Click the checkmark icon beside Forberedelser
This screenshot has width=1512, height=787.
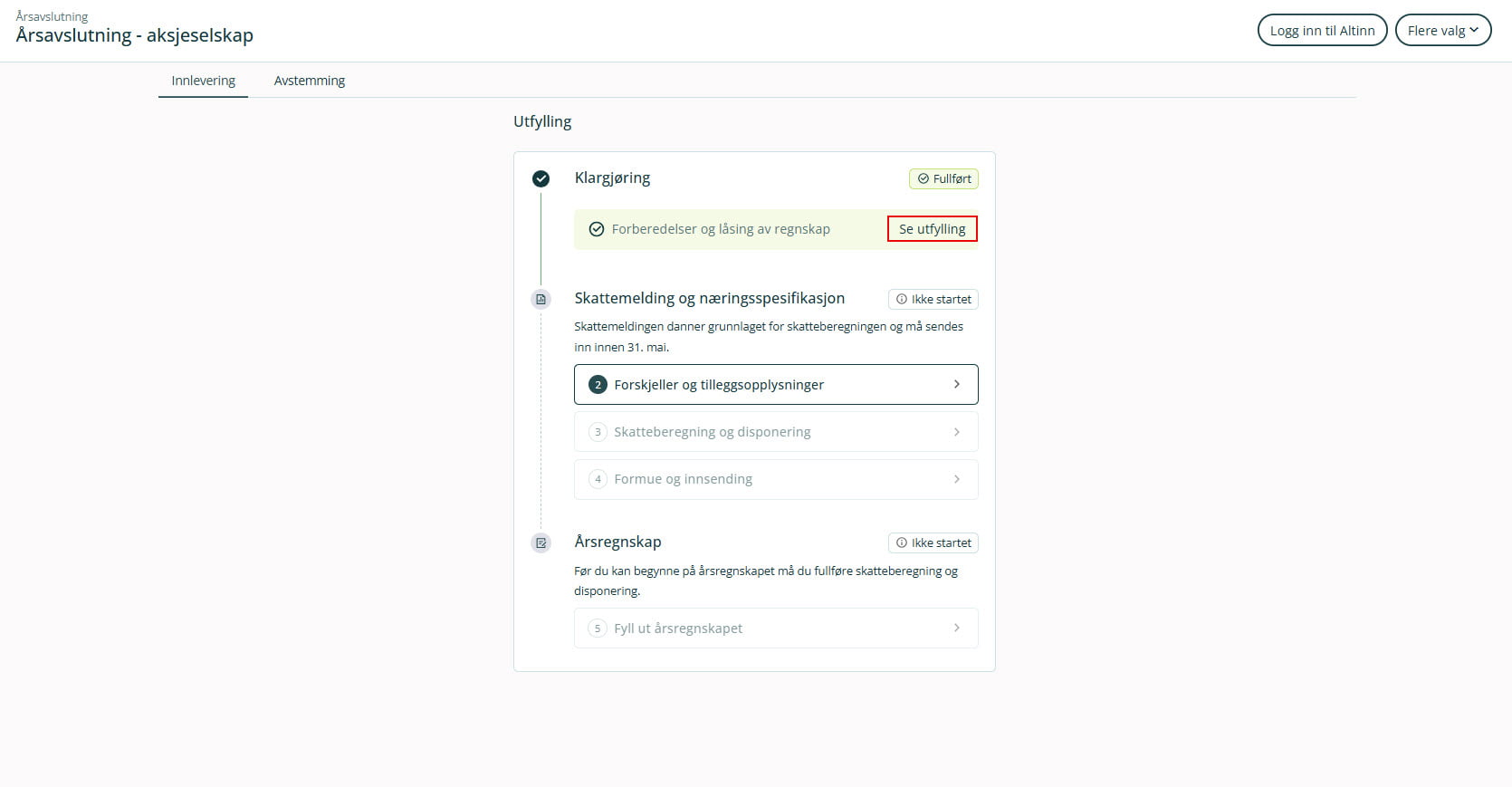[597, 229]
